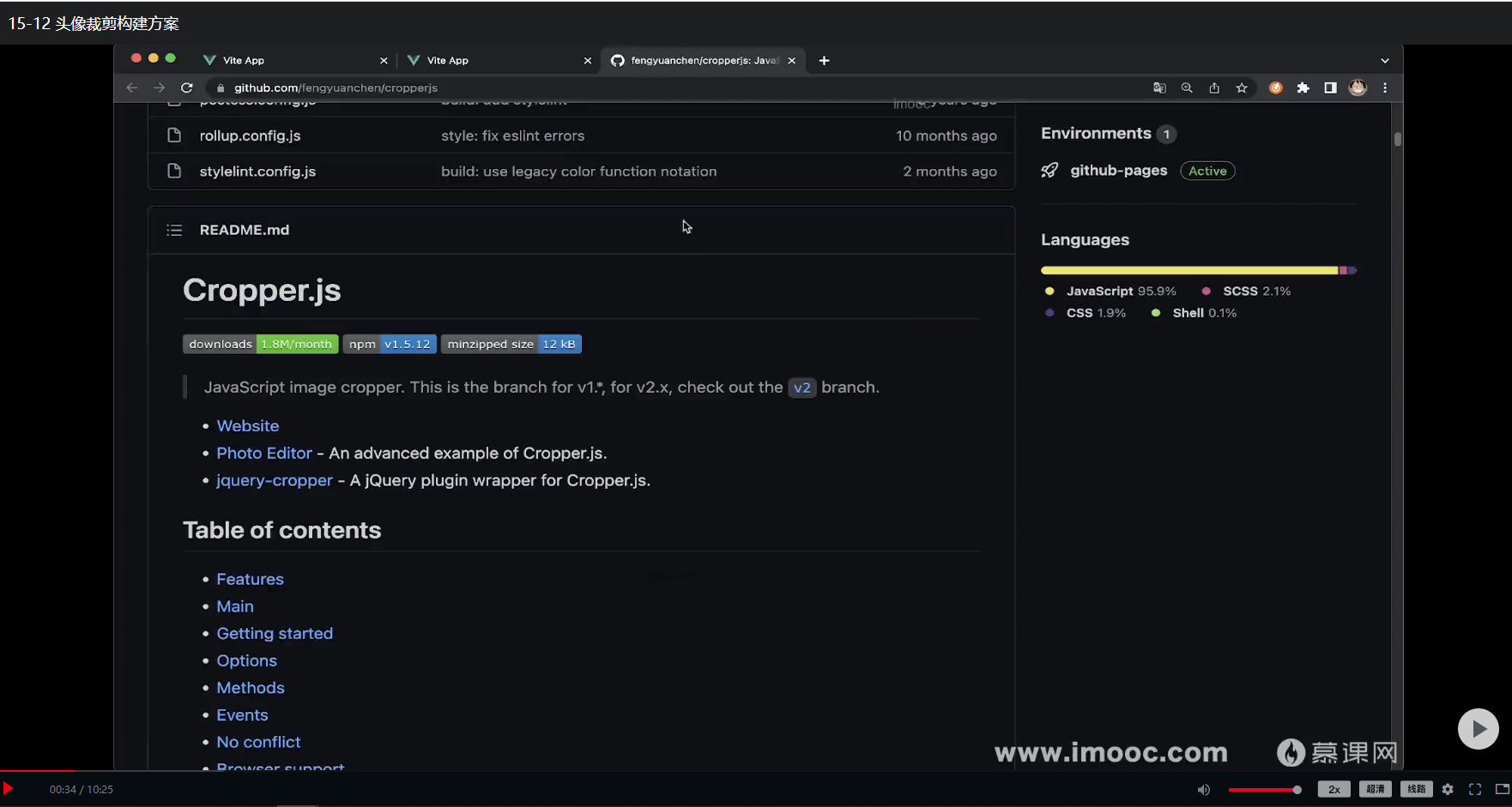Adjust the red volume slider
1512x807 pixels.
point(1265,789)
